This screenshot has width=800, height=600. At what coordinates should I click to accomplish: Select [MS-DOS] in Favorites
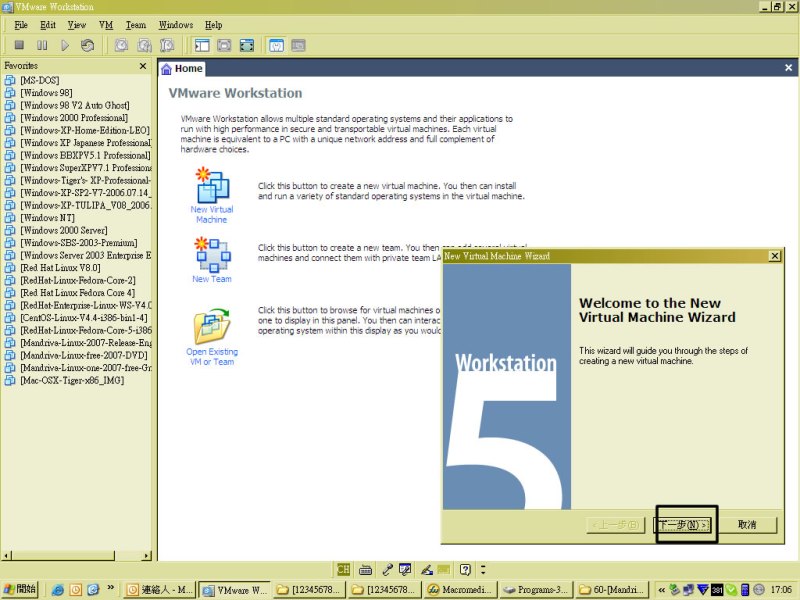point(40,80)
